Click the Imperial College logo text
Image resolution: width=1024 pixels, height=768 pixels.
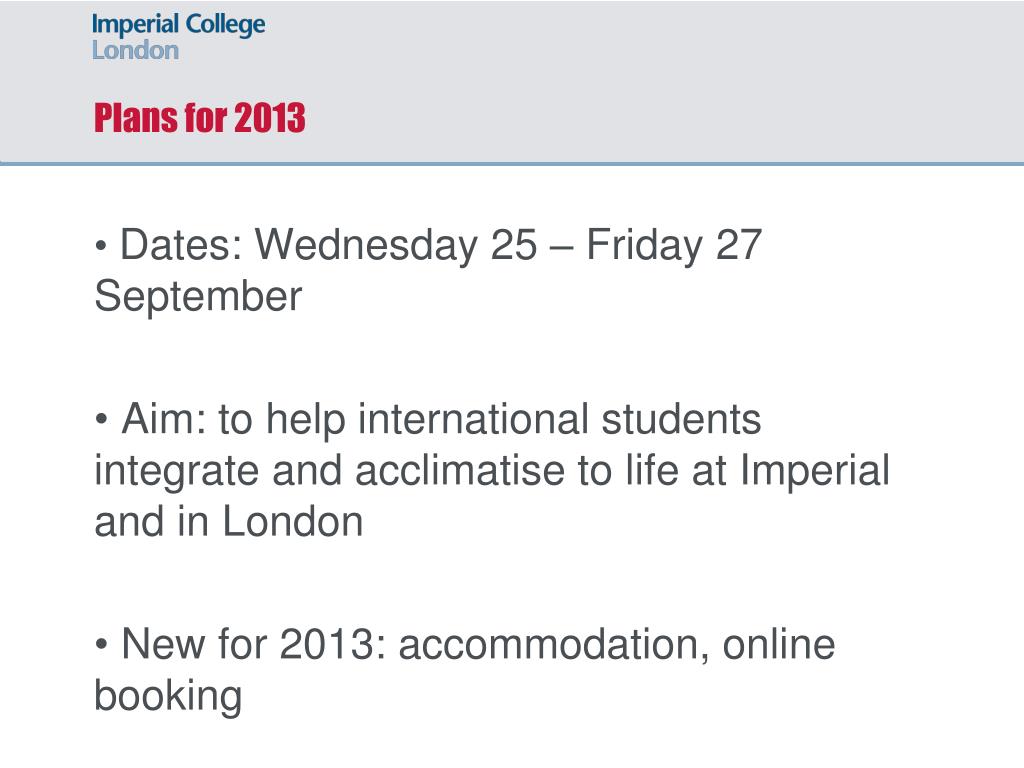click(x=178, y=25)
